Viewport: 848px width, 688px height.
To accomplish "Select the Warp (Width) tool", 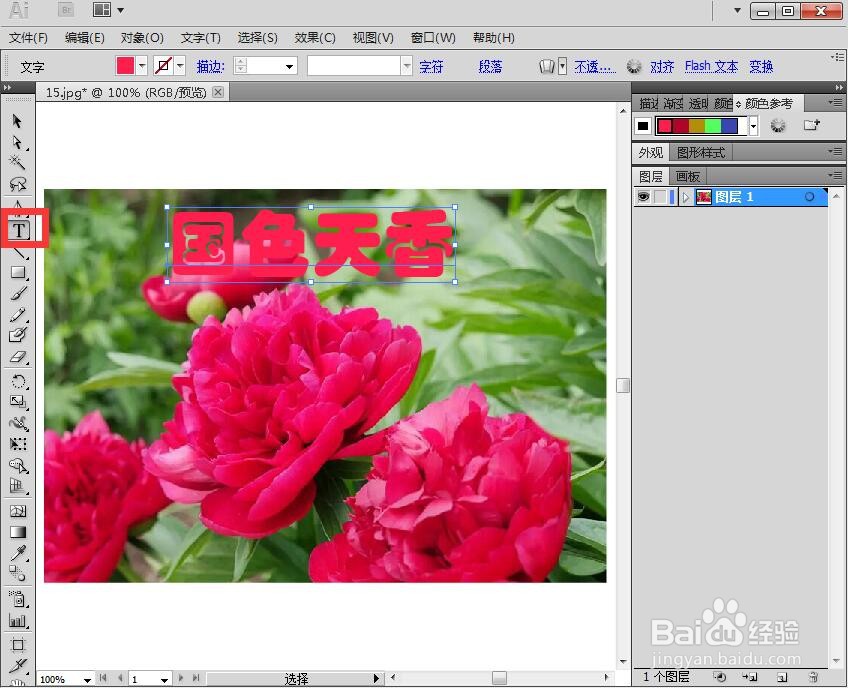I will pos(18,423).
